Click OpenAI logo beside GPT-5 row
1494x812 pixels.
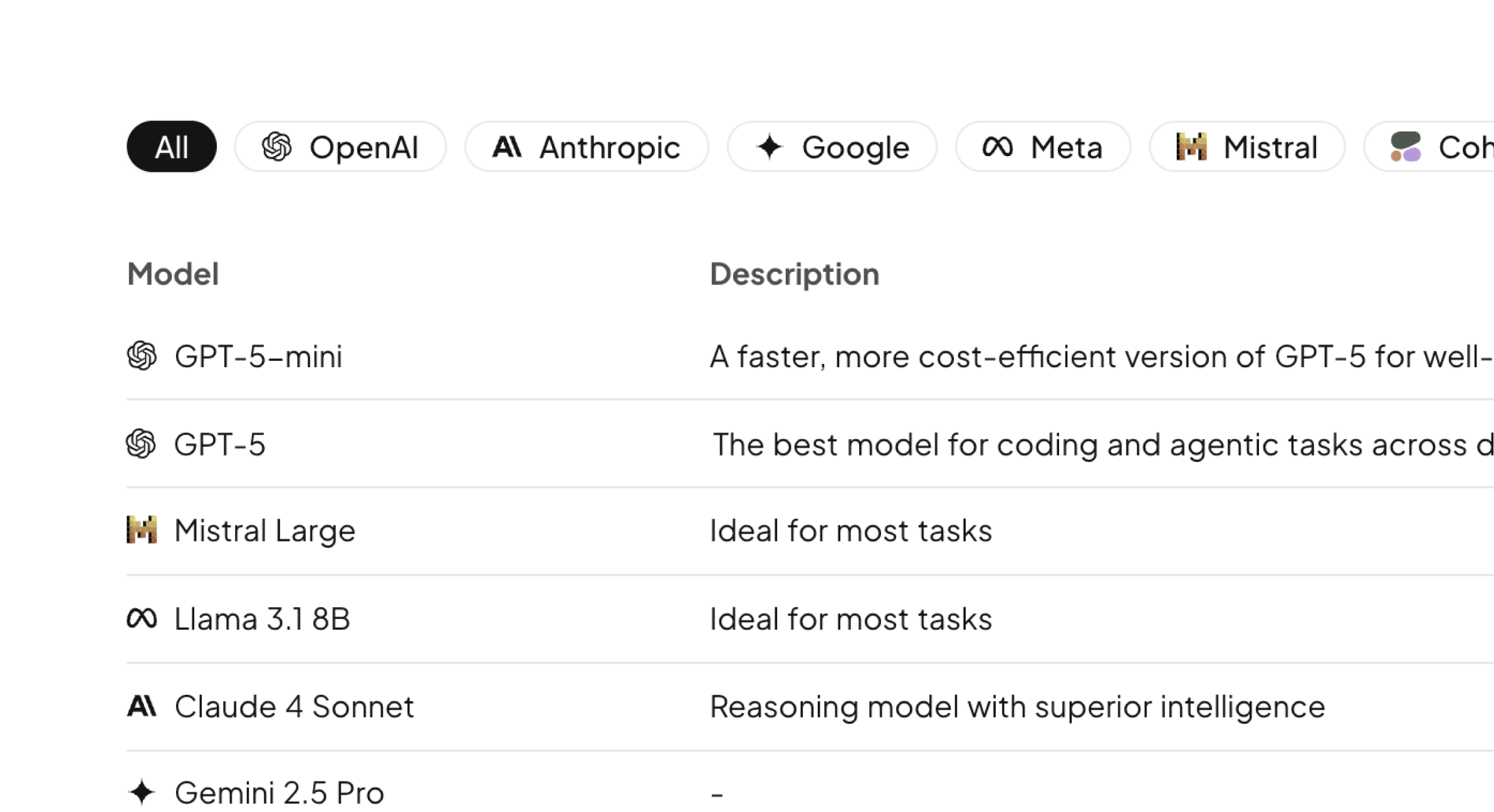(142, 444)
